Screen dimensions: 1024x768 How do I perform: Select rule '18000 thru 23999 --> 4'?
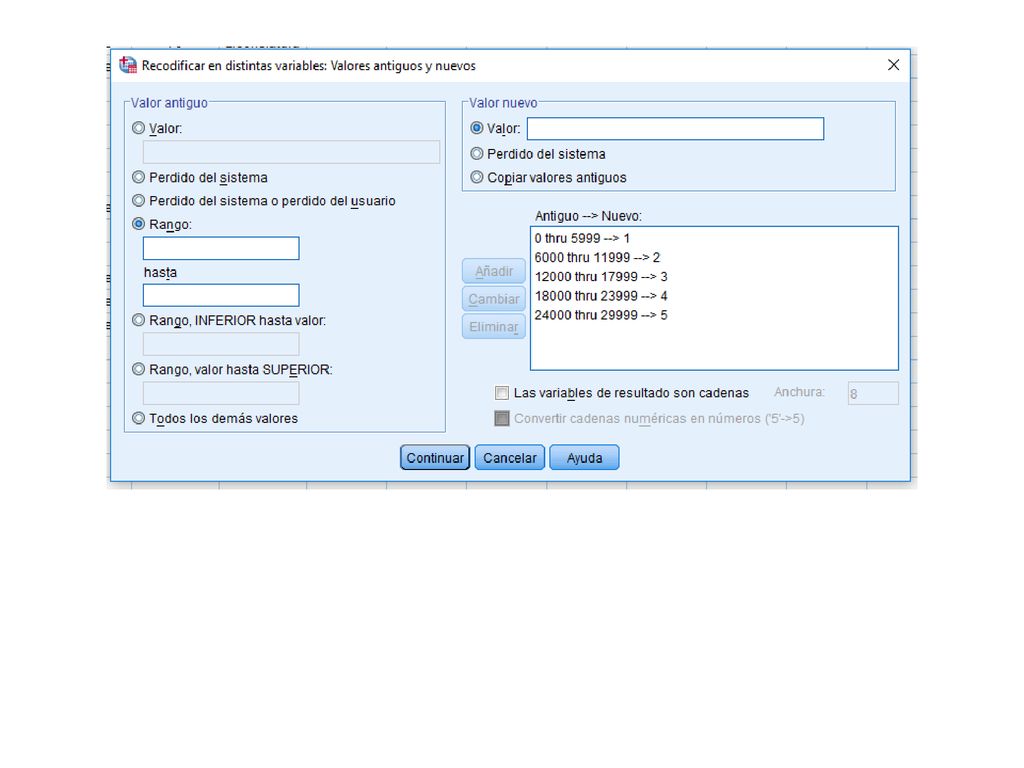601,296
